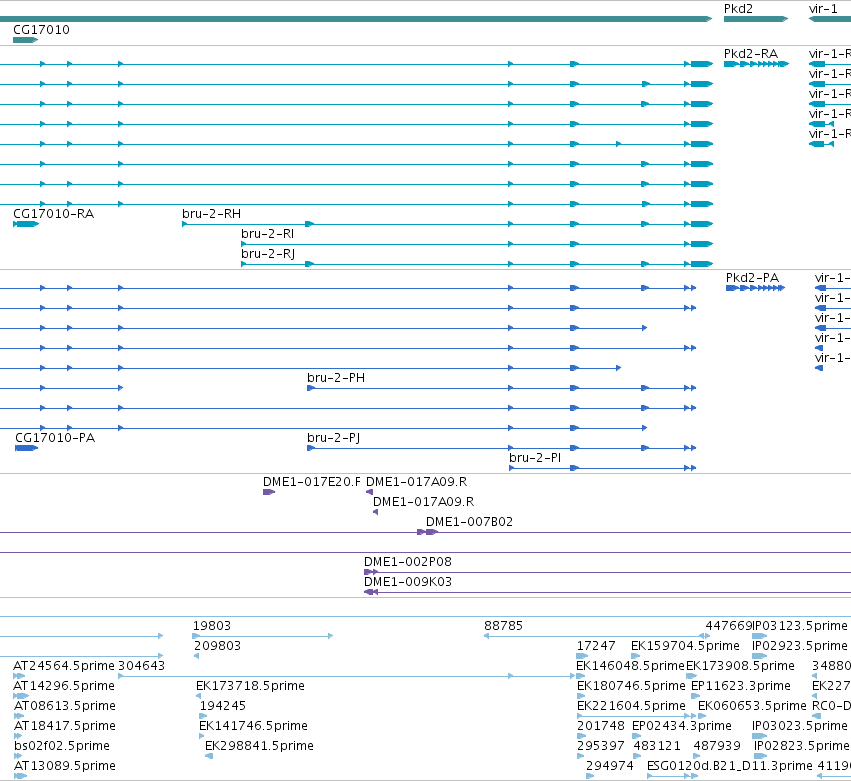Open the bru-2-RJ transcript label
Screen dimensions: 851x781
pyautogui.click(x=268, y=254)
